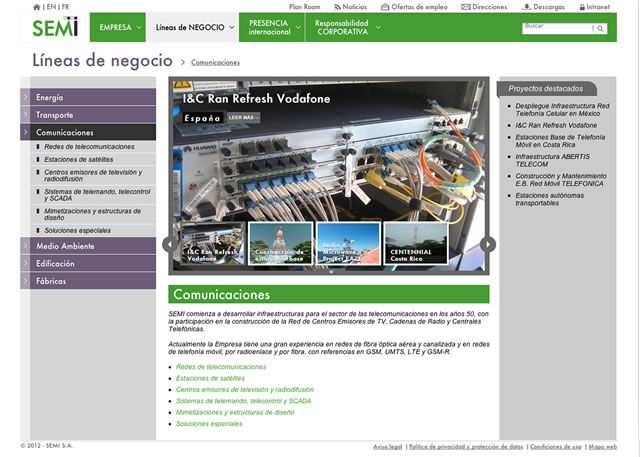Open Descargas downloads page

point(544,7)
